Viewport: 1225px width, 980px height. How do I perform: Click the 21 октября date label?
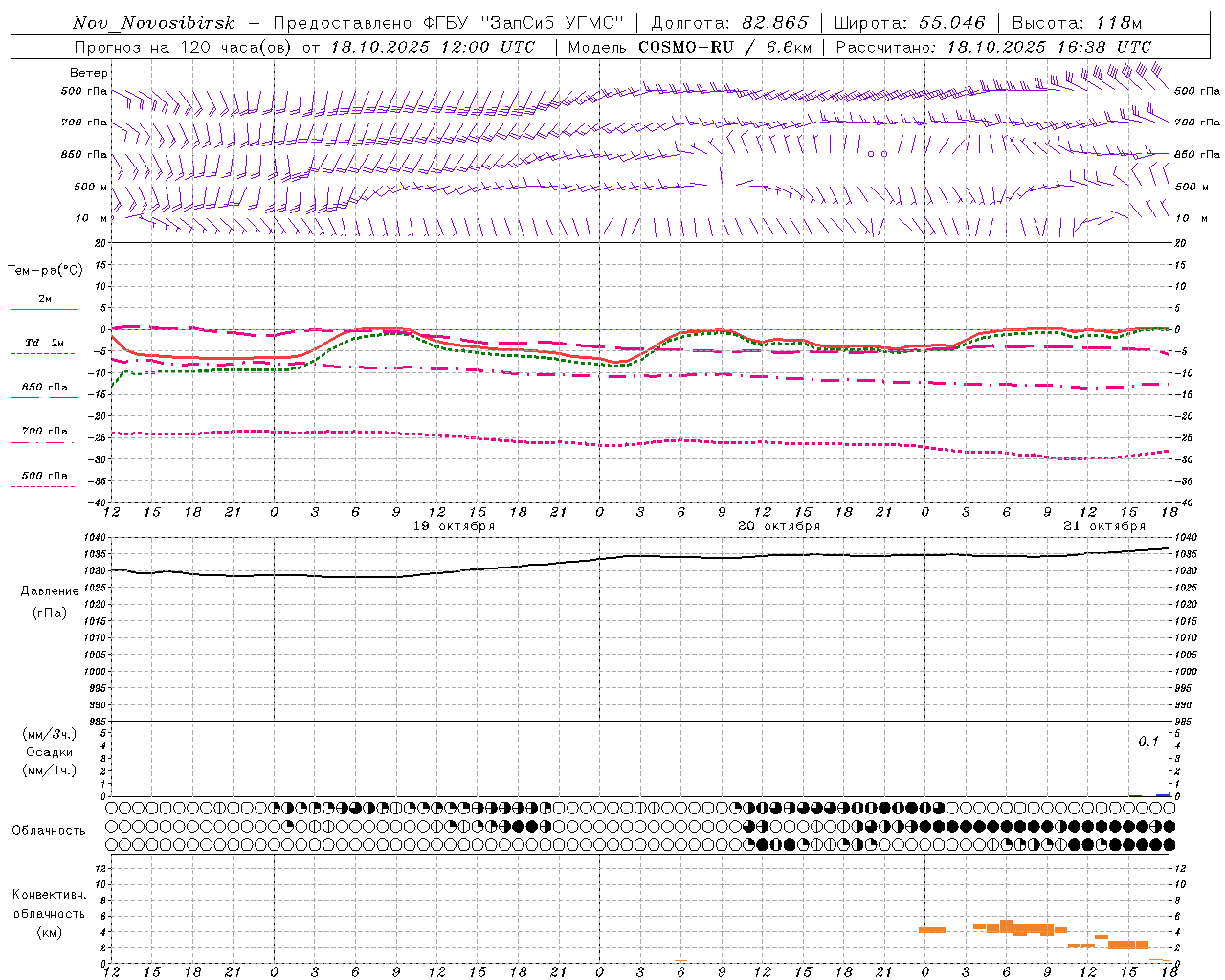1104,526
